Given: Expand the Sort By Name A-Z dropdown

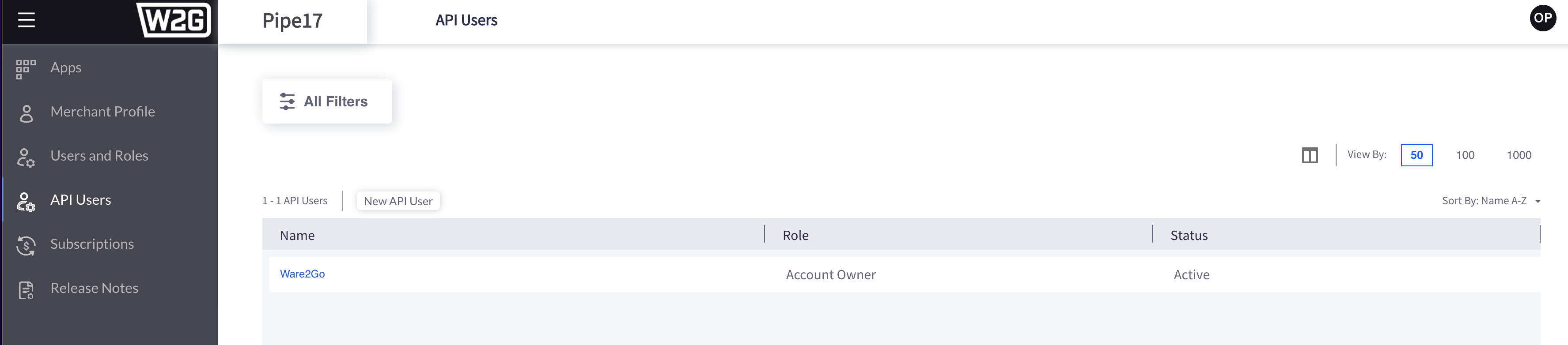Looking at the screenshot, I should (x=1490, y=201).
